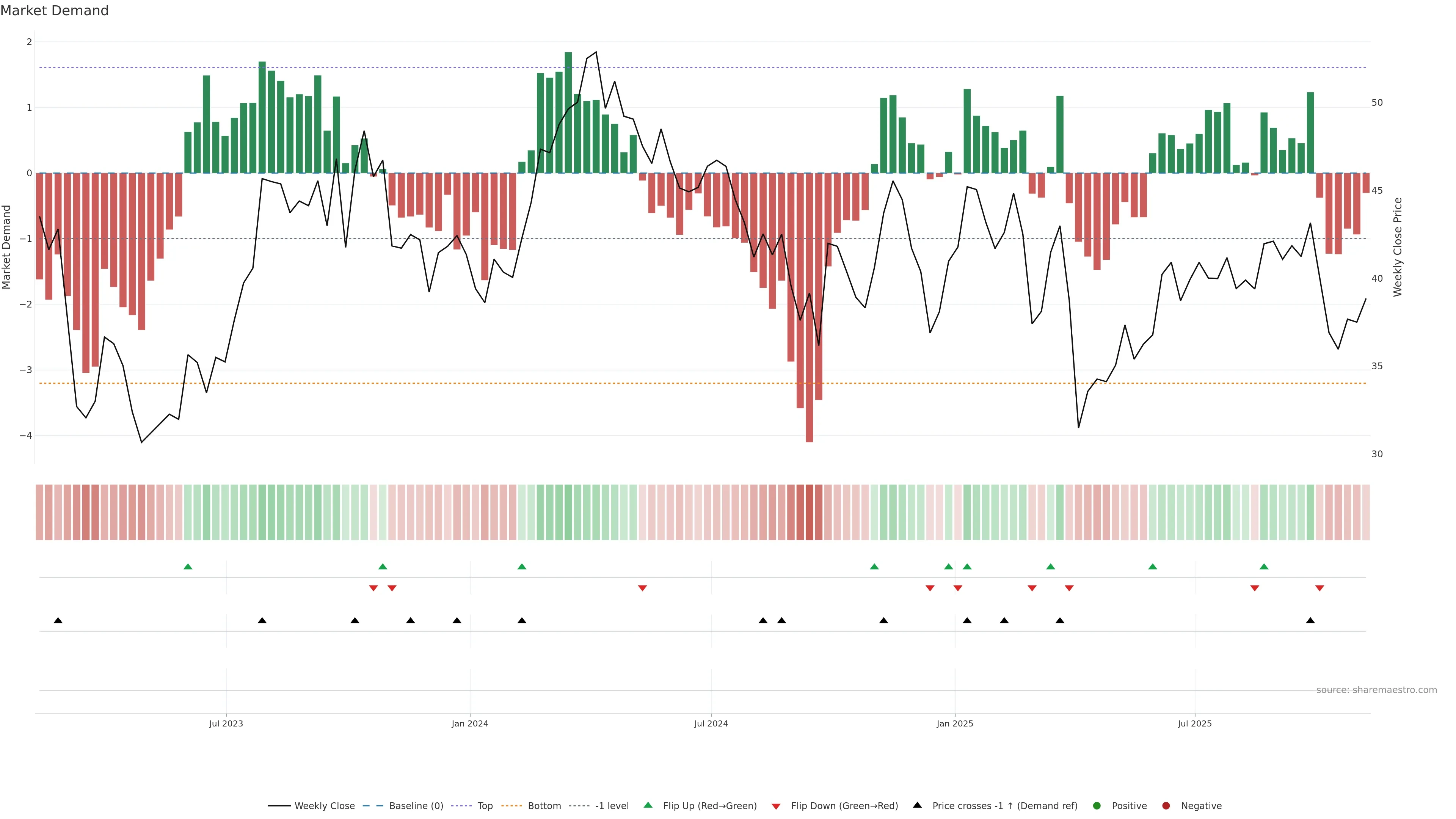Click the green Flip Up legend triangle

coord(648,805)
